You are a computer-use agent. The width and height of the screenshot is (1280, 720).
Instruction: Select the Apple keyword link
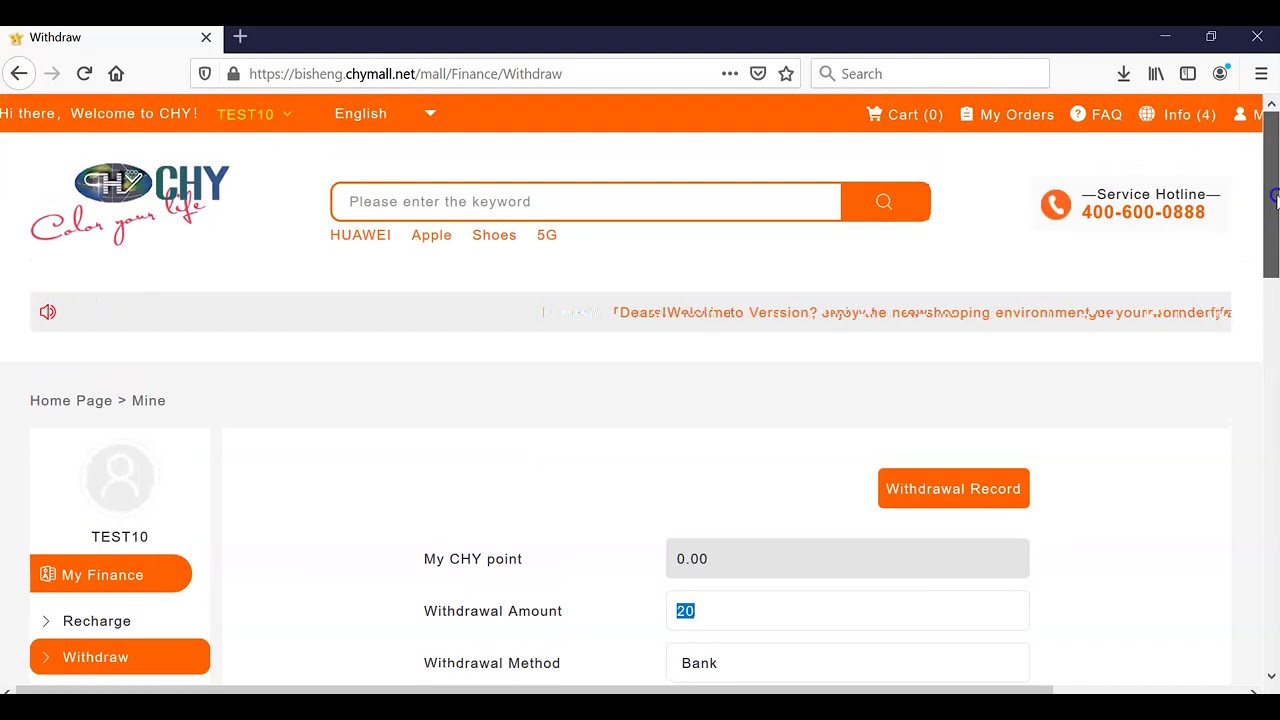click(x=431, y=235)
